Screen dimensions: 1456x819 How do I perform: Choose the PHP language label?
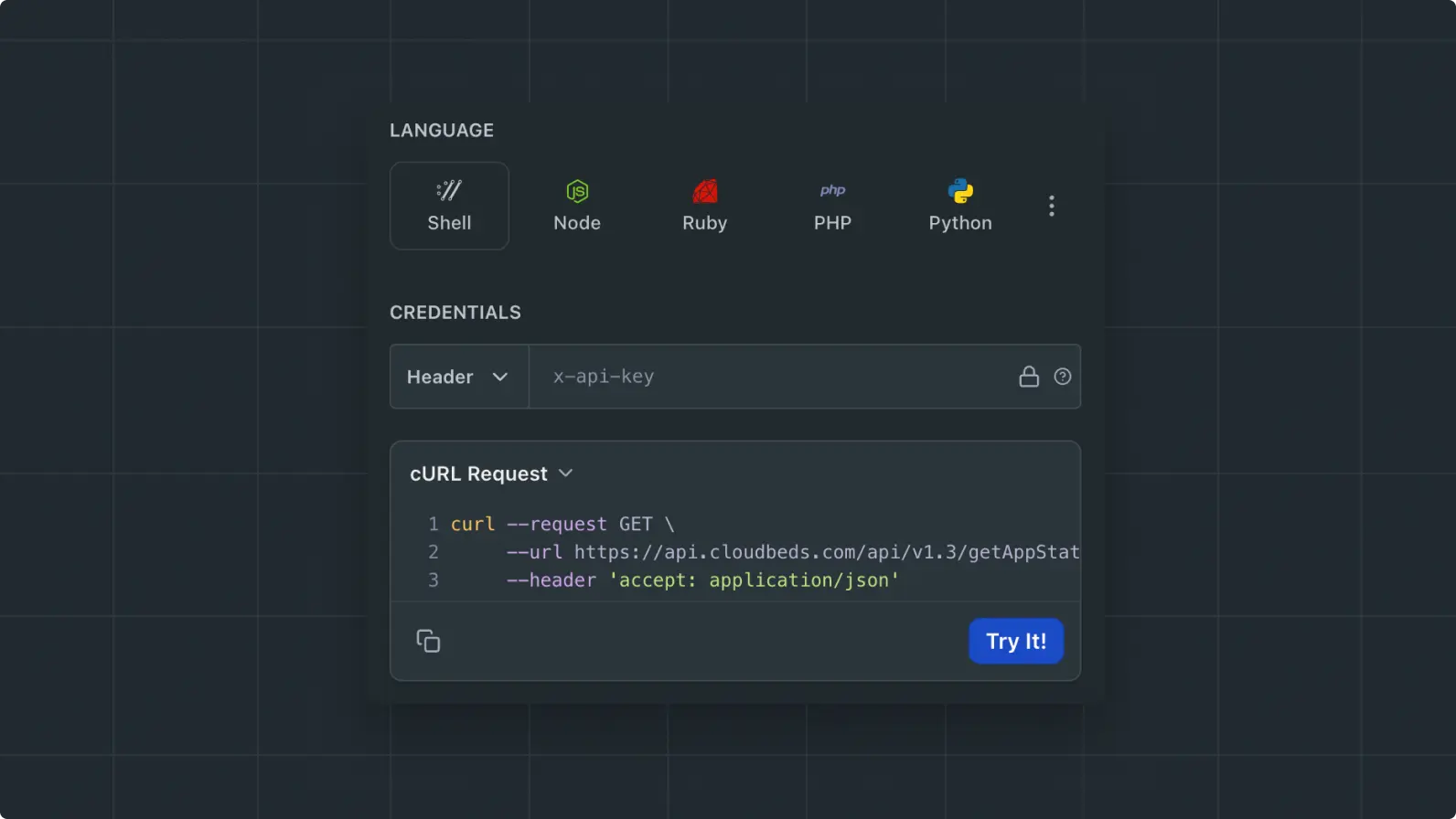tap(832, 223)
